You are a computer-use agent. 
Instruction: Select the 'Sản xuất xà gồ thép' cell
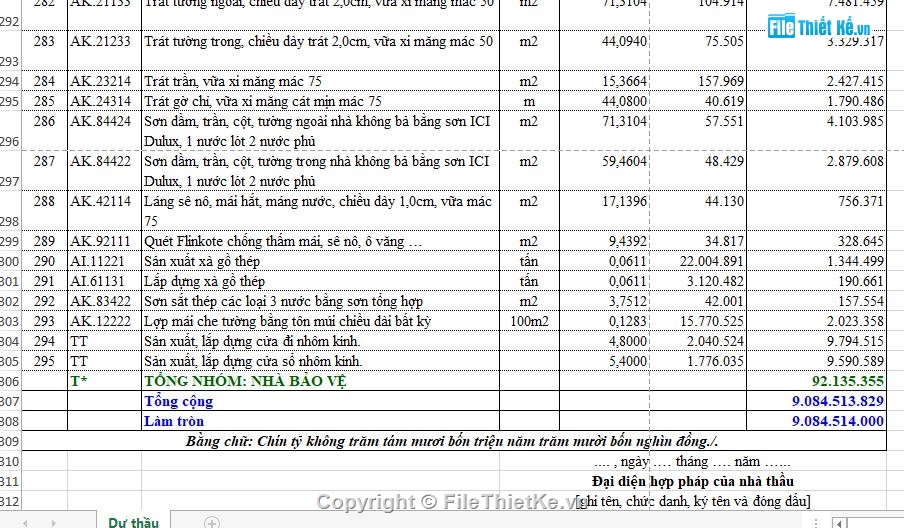[x=321, y=261]
